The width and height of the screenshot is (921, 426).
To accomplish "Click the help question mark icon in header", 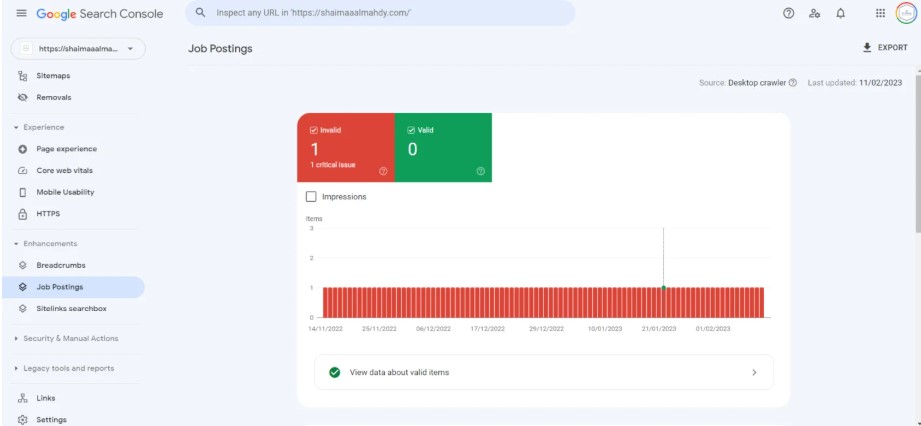I will click(788, 13).
